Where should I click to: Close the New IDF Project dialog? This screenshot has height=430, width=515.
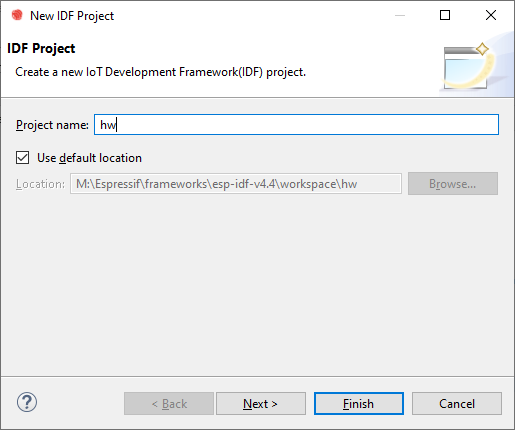[x=491, y=15]
